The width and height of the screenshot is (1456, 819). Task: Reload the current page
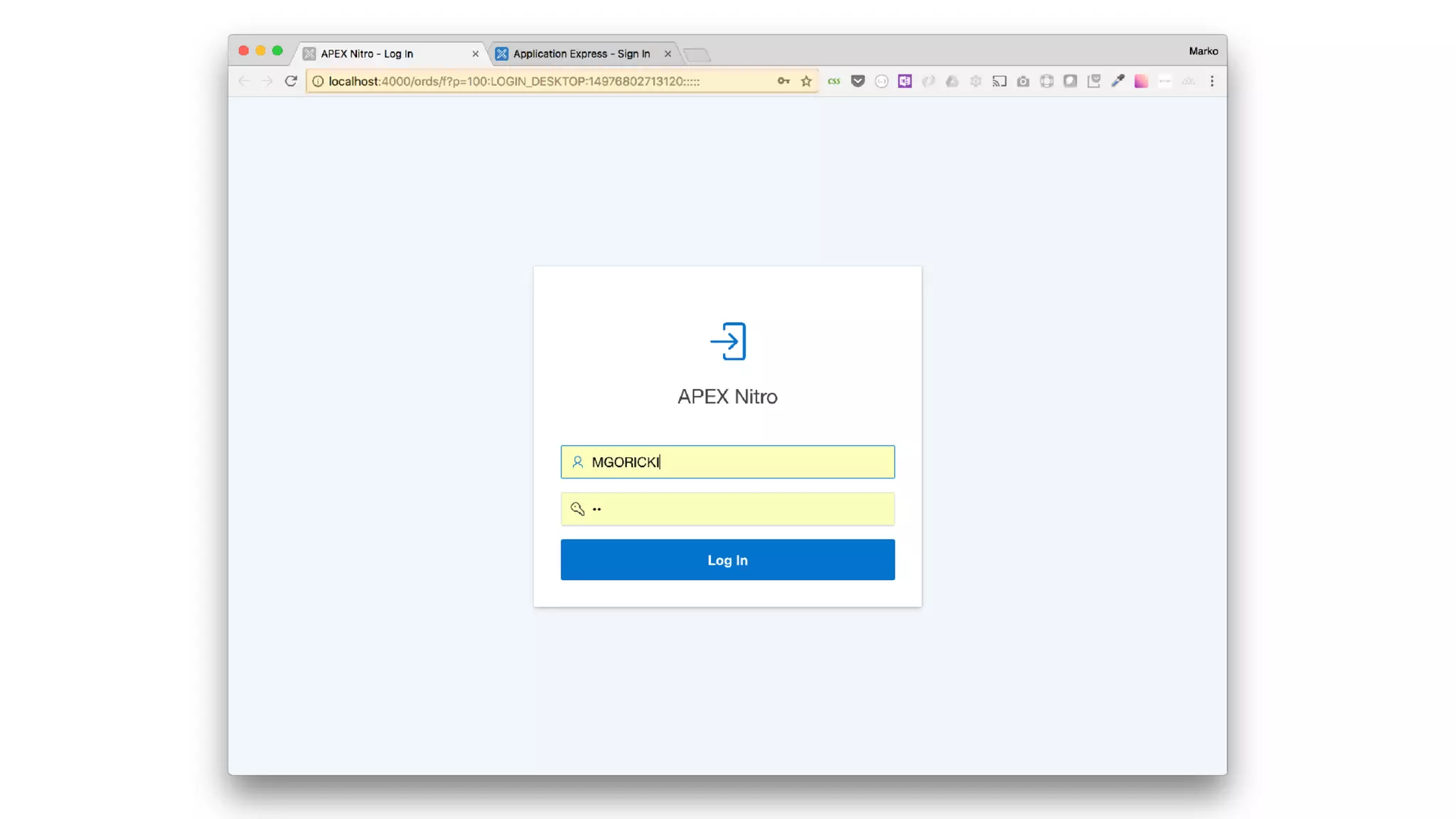click(291, 81)
